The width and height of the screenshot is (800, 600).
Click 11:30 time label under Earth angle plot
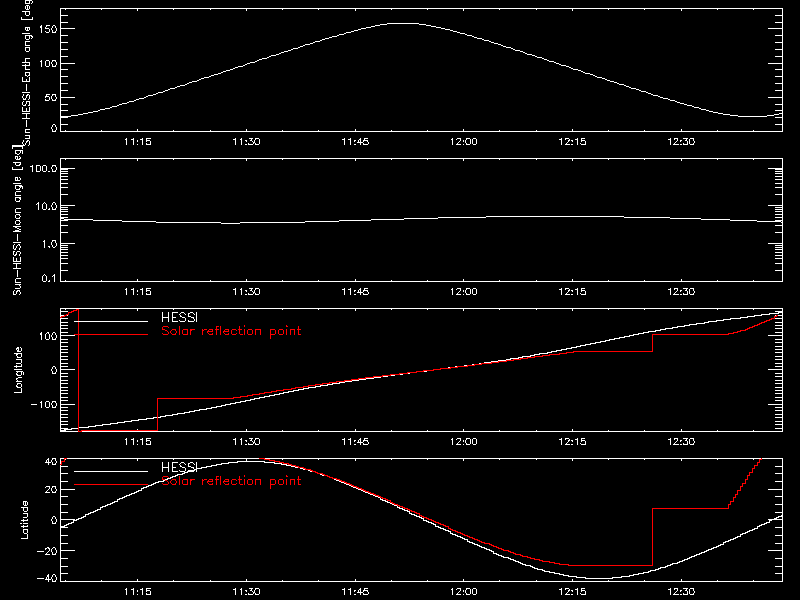[246, 142]
